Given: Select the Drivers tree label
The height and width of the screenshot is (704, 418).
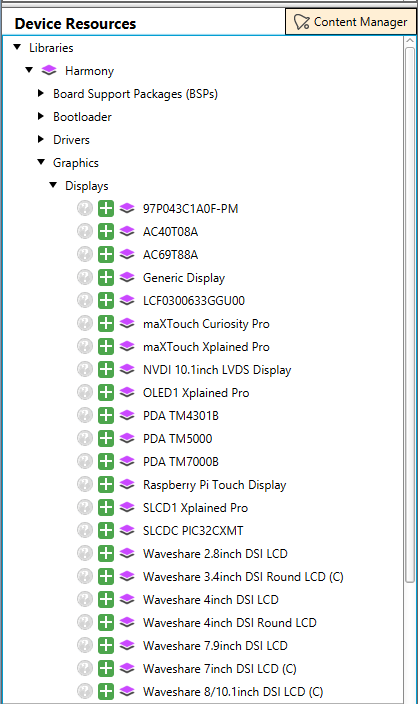Looking at the screenshot, I should pos(71,140).
